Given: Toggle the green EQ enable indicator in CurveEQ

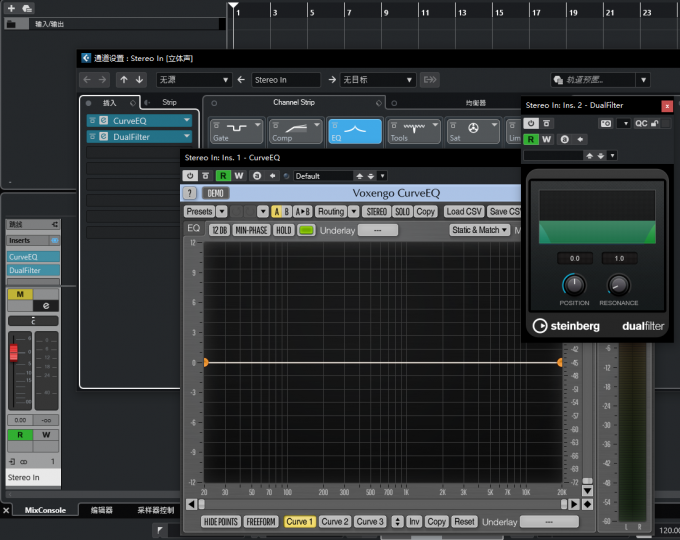Looking at the screenshot, I should (306, 230).
